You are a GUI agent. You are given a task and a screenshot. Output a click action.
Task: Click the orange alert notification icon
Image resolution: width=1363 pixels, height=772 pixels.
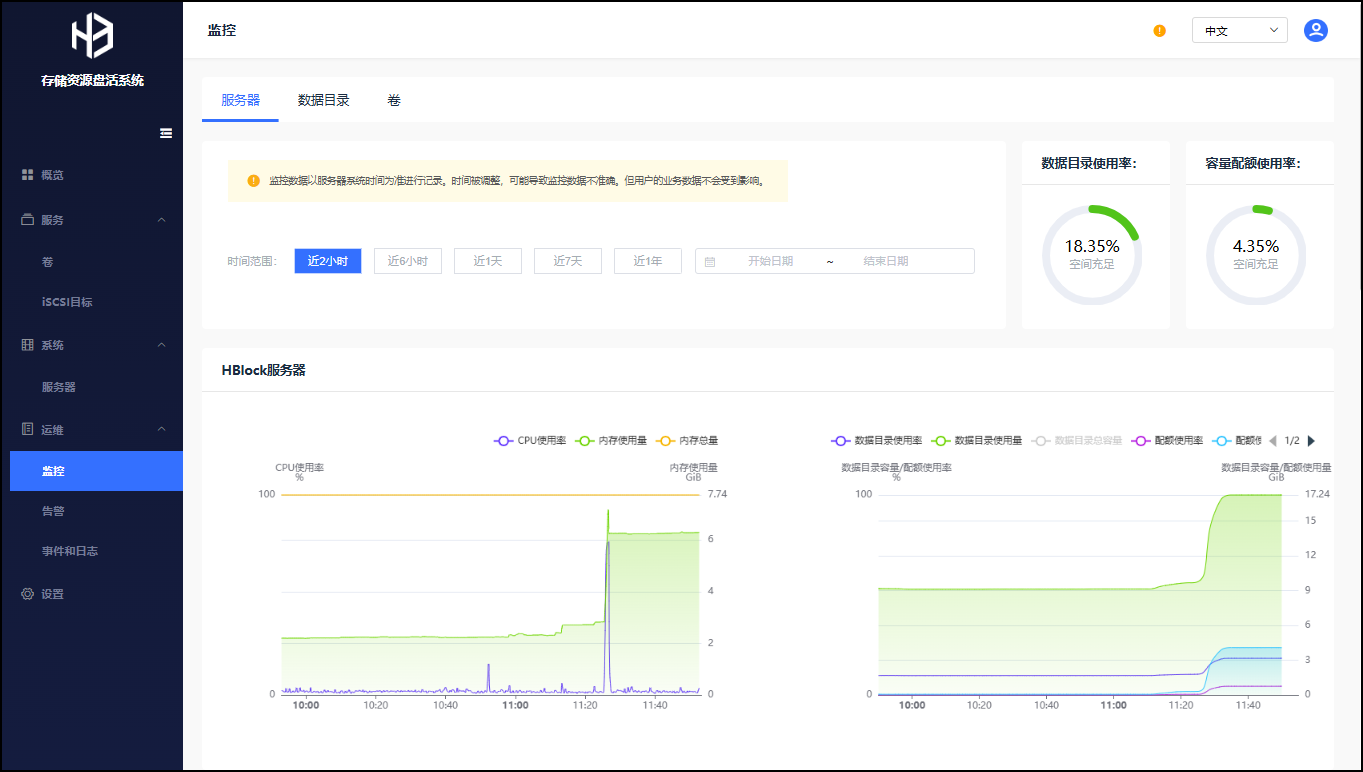pos(1159,31)
